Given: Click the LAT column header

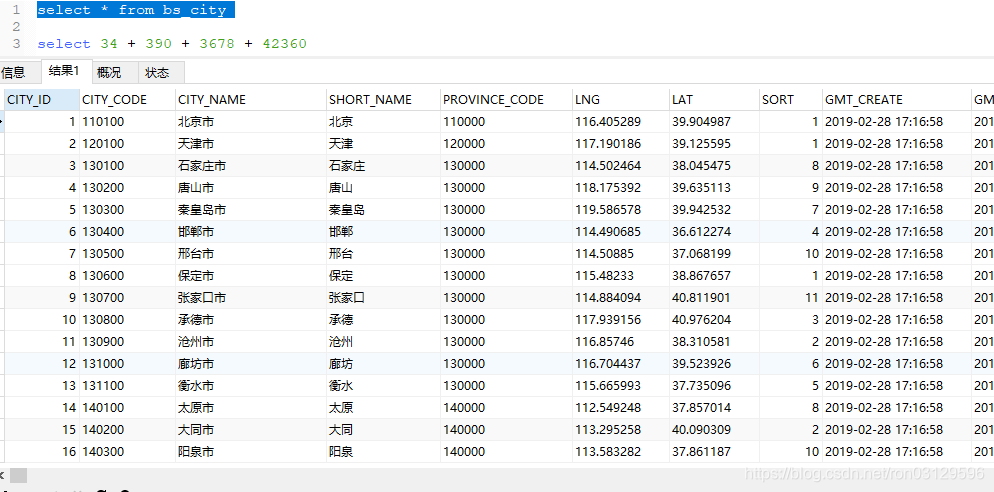Looking at the screenshot, I should 714,100.
